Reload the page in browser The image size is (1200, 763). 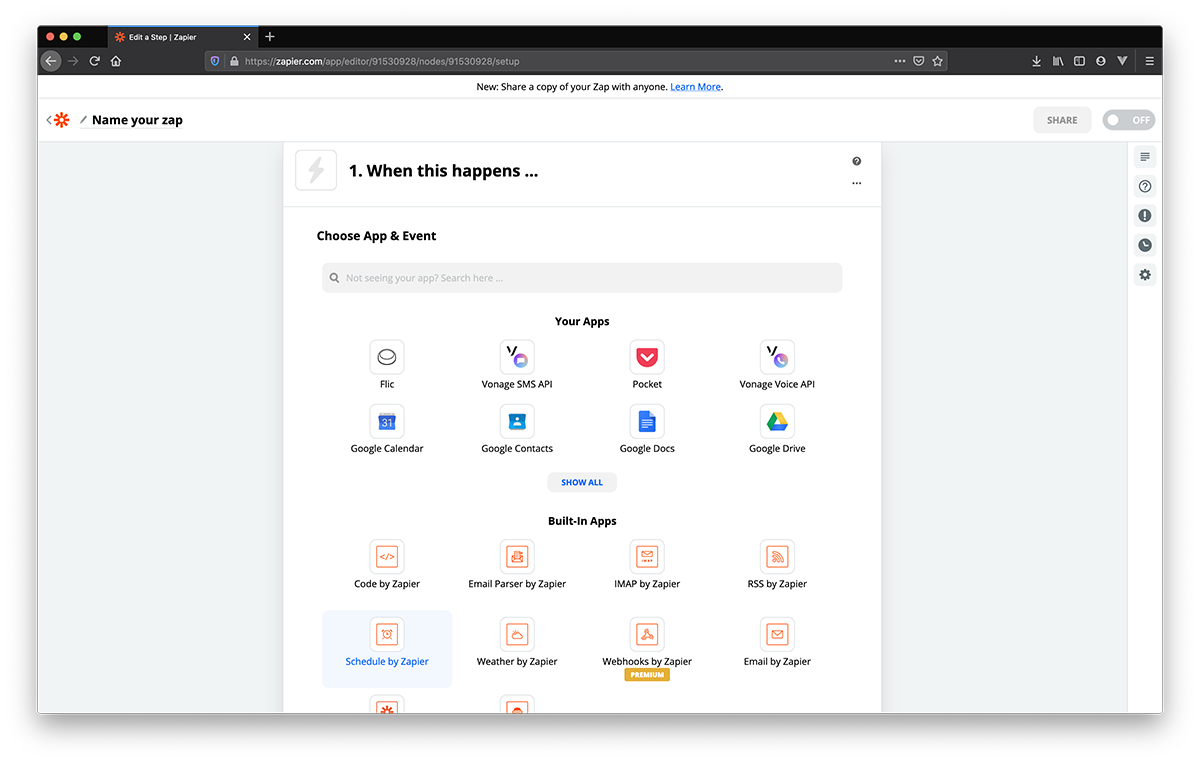pyautogui.click(x=95, y=61)
